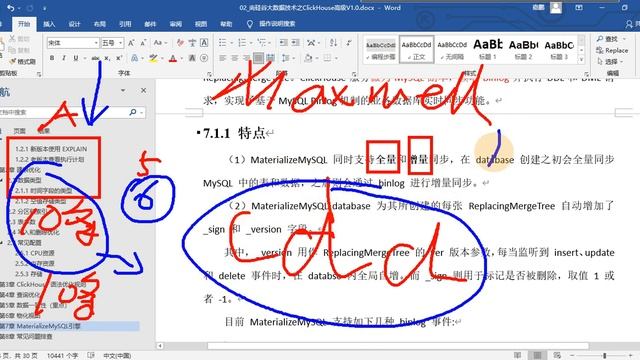Image resolution: width=640 pixels, height=360 pixels.
Task: Apply underline to text
Action: (76, 58)
